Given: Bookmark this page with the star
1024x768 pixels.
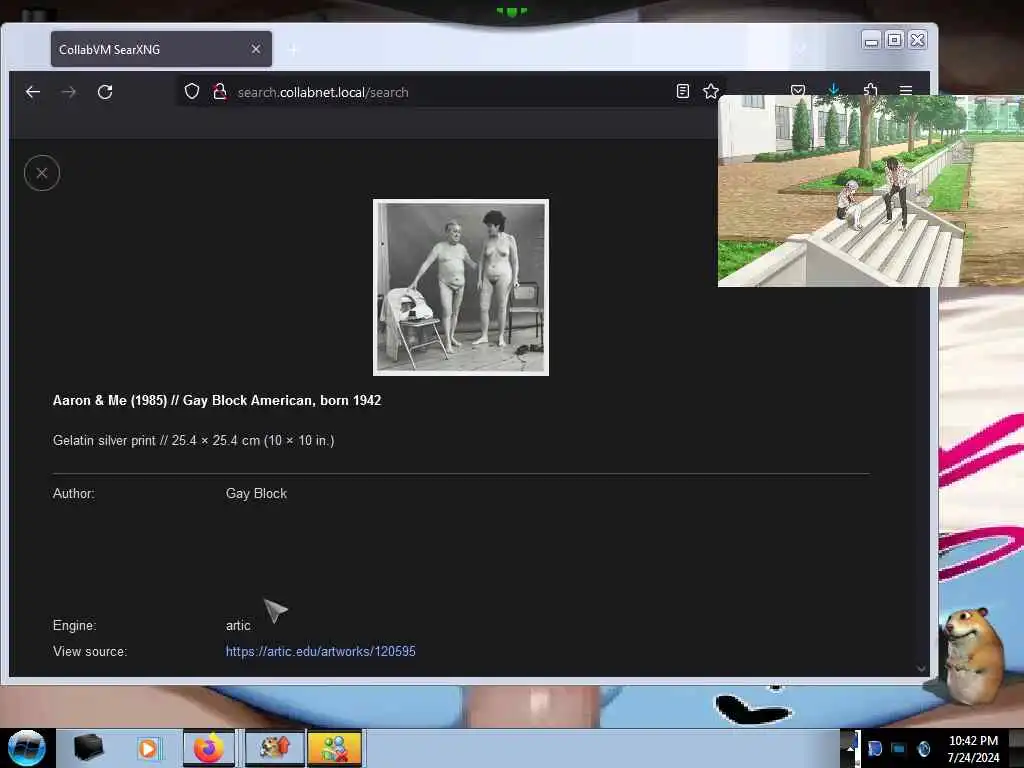Looking at the screenshot, I should coord(711,91).
